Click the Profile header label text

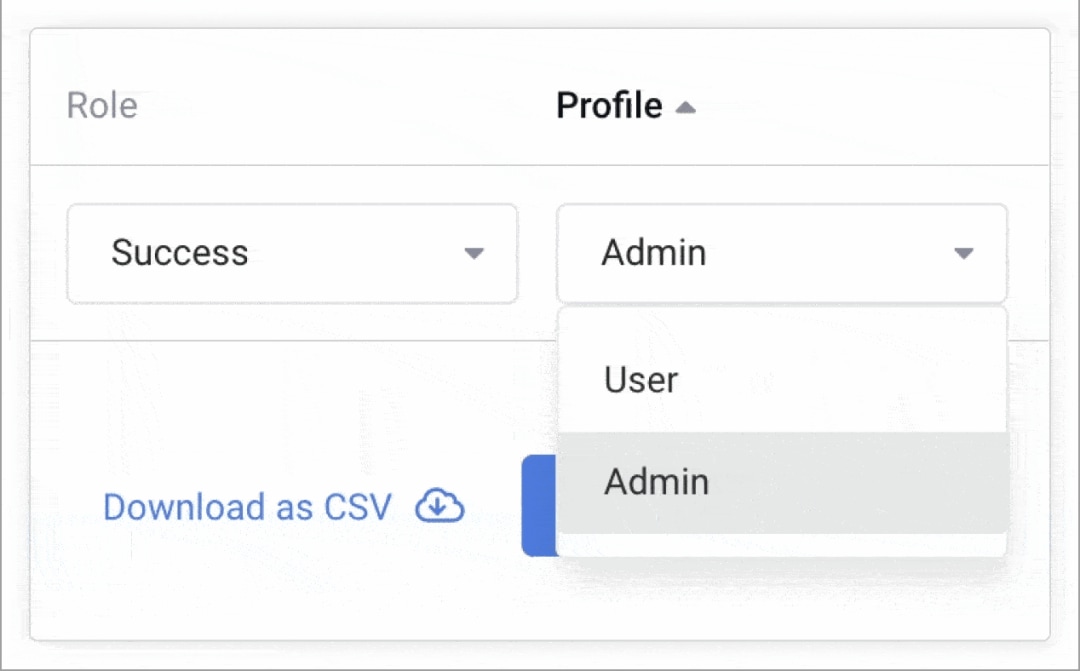[609, 106]
